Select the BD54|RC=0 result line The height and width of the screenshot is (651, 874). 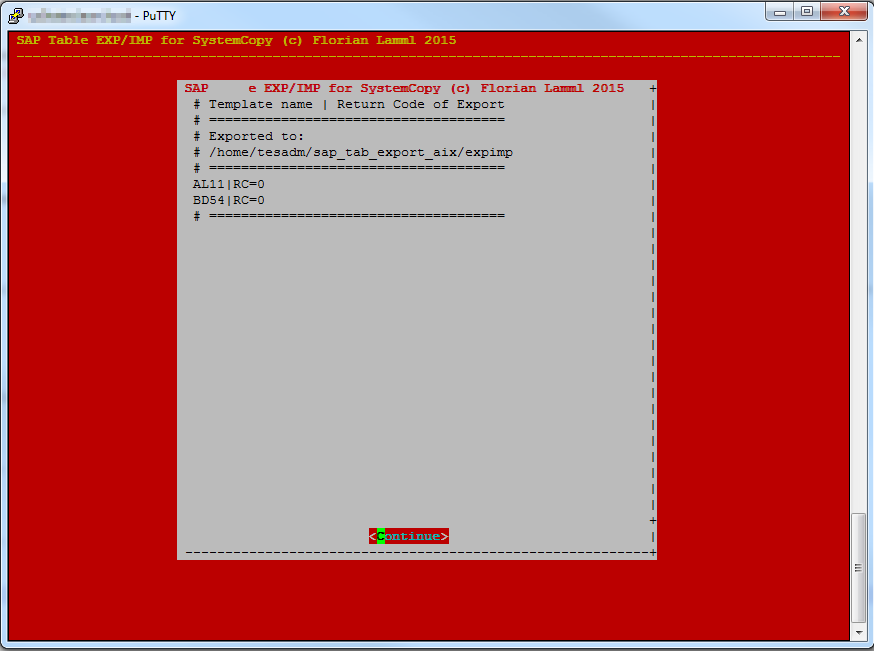[x=229, y=200]
